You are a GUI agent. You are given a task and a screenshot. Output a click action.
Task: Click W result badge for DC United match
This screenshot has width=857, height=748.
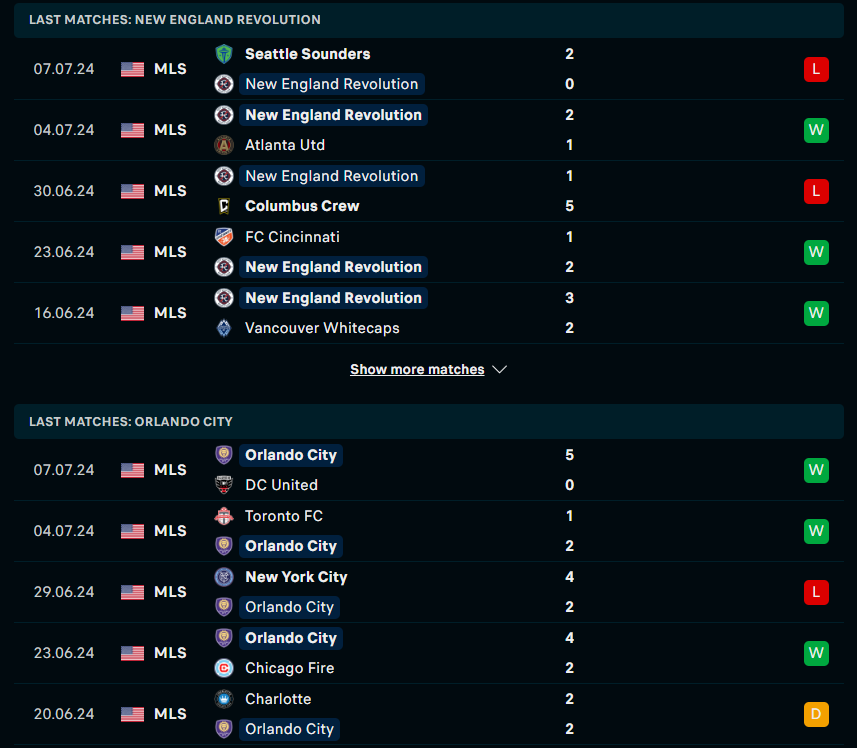pos(816,470)
